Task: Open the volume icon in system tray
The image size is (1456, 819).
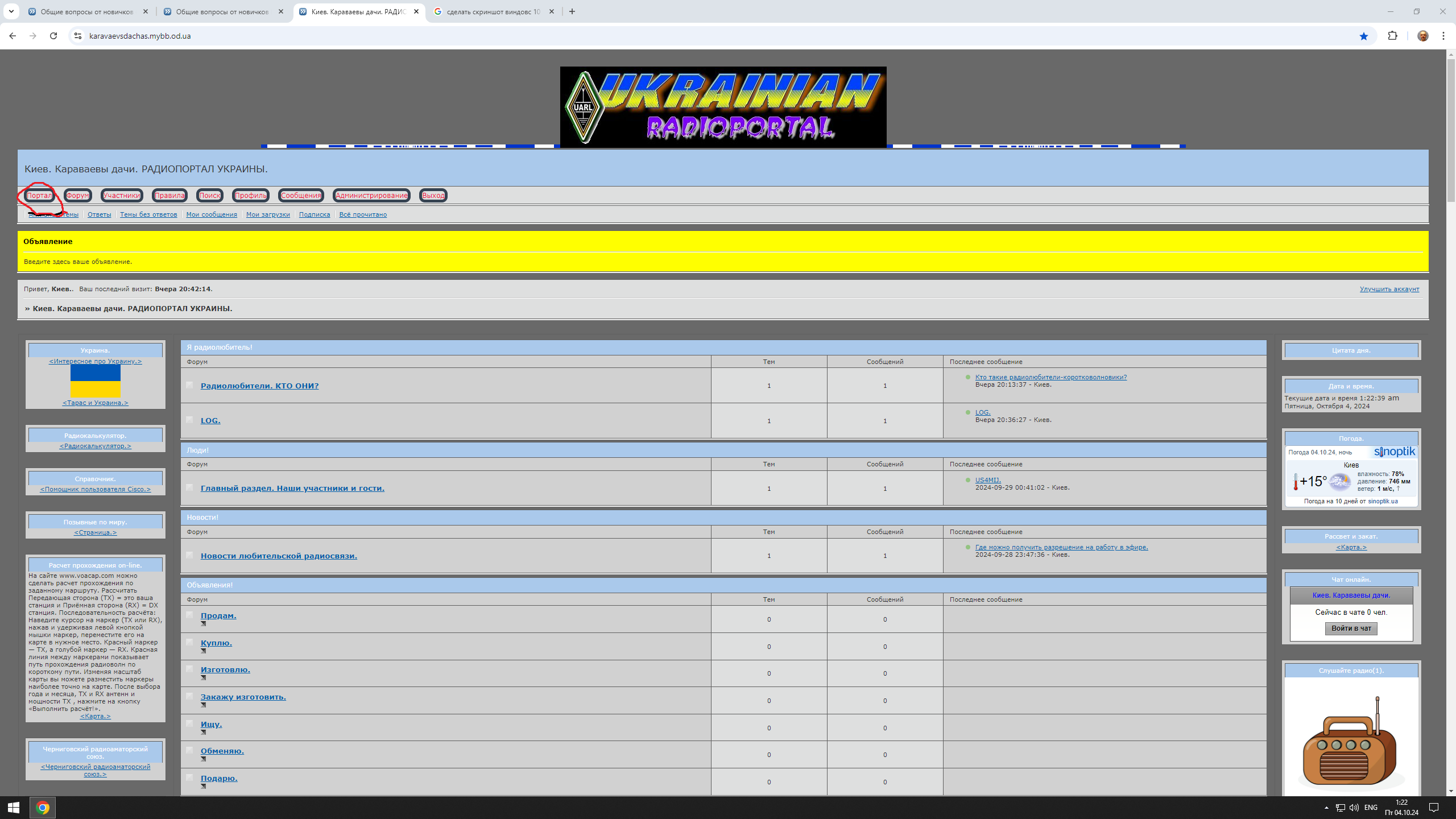Action: pos(1354,808)
